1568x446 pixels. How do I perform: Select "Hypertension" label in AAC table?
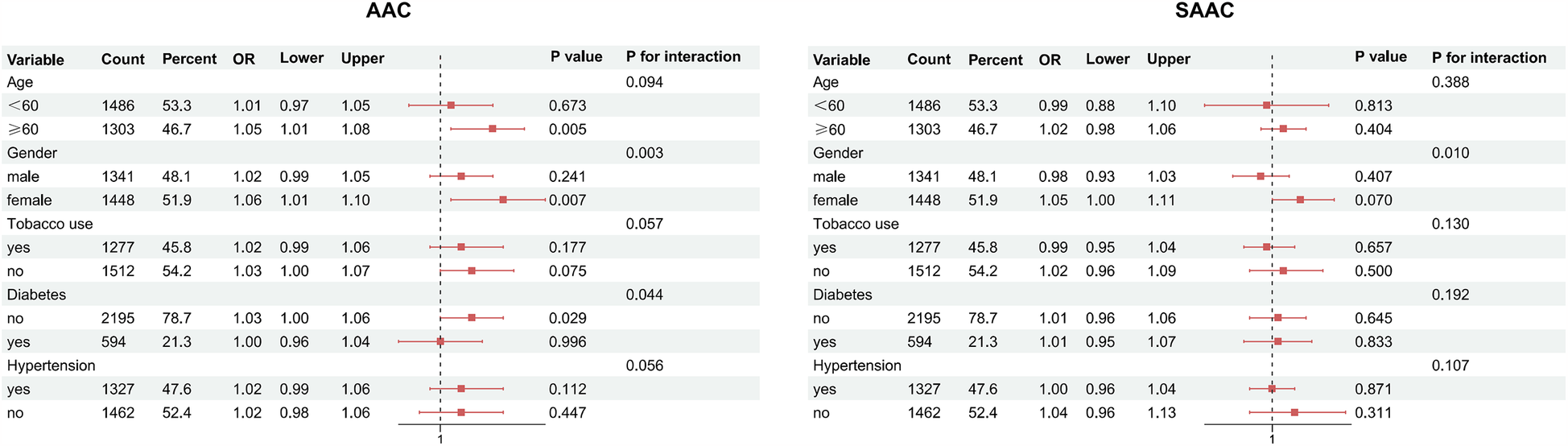pyautogui.click(x=51, y=365)
